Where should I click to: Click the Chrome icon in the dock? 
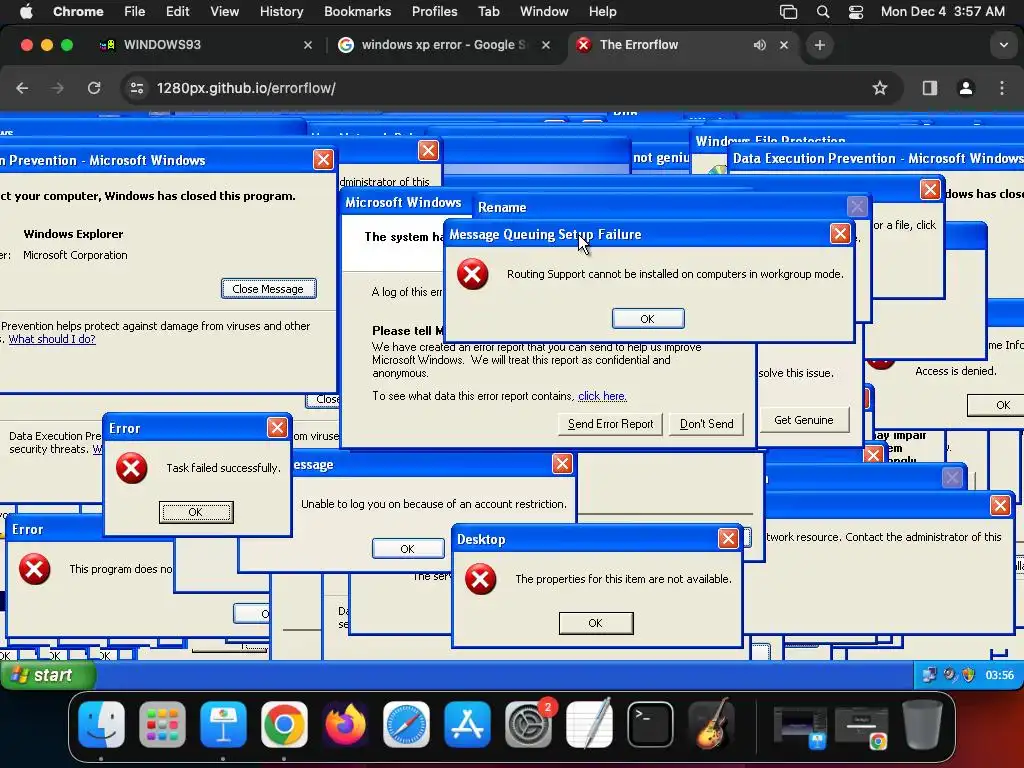284,724
